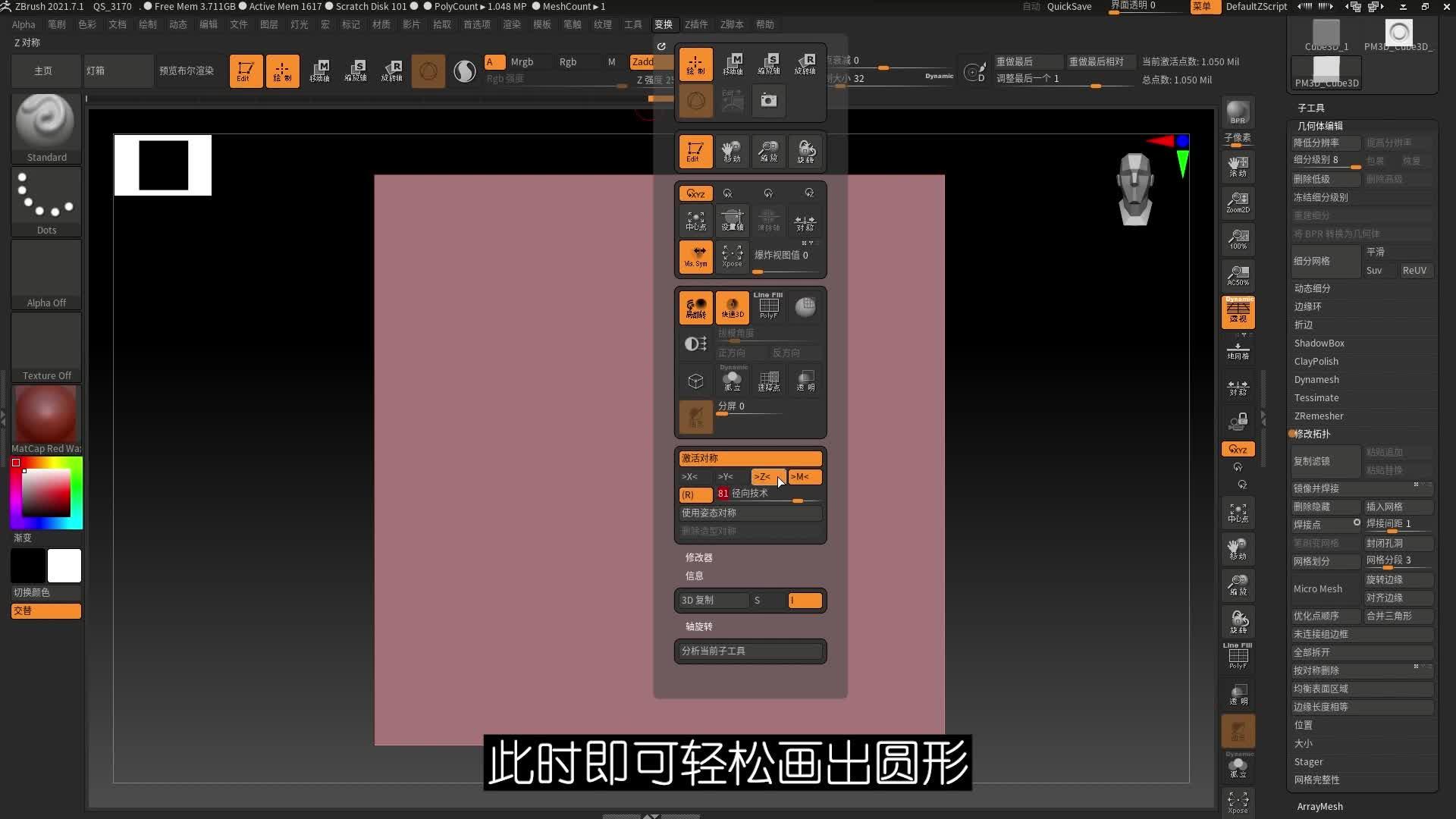Click the camera snapshot icon
Image resolution: width=1456 pixels, height=819 pixels.
pos(768,101)
